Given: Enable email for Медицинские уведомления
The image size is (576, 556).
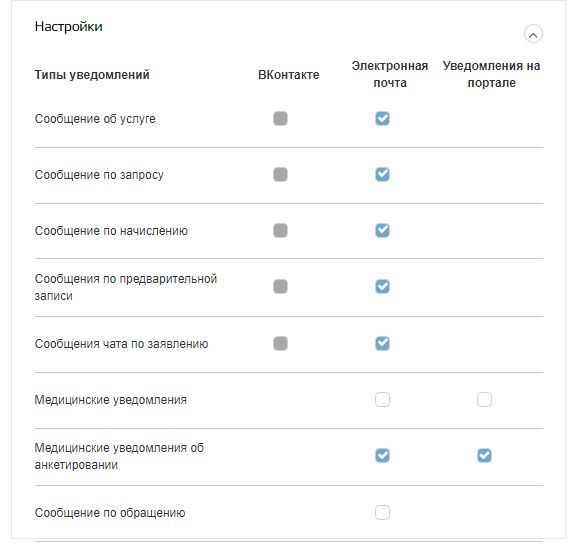Looking at the screenshot, I should [382, 400].
